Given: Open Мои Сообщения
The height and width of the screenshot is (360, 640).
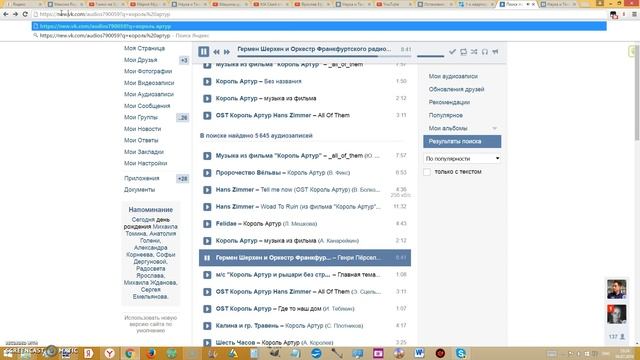Looking at the screenshot, I should [x=147, y=106].
